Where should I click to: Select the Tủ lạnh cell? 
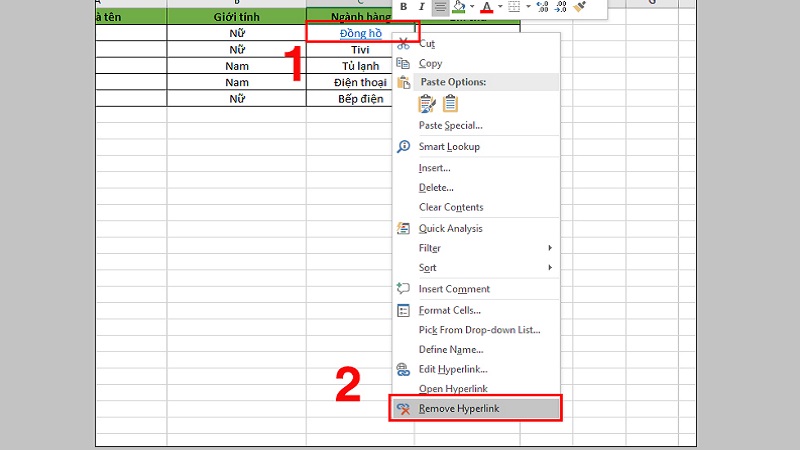point(348,66)
